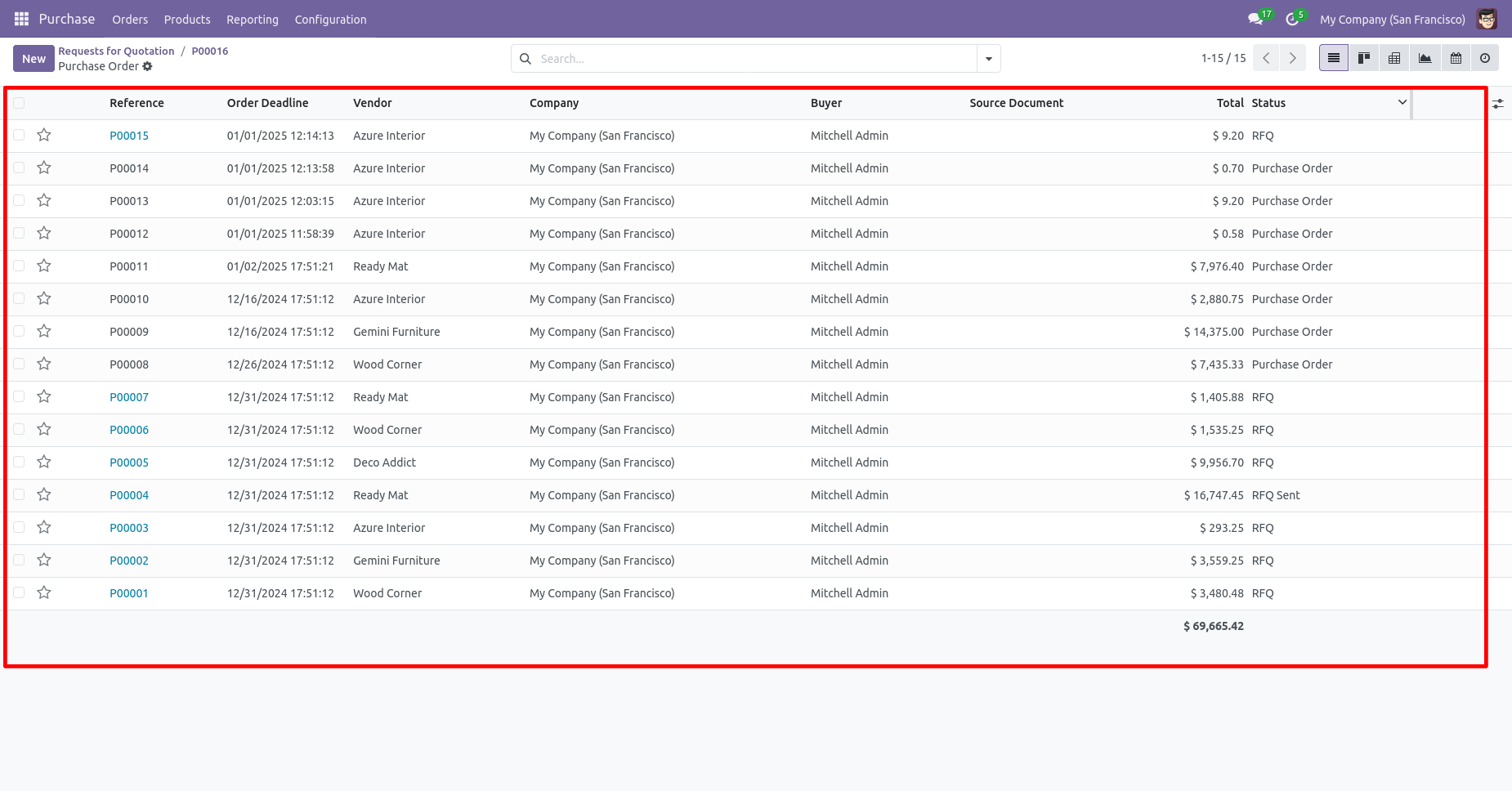The width and height of the screenshot is (1512, 791).
Task: Open the company switcher My Company (San Francisco)
Action: point(1393,19)
